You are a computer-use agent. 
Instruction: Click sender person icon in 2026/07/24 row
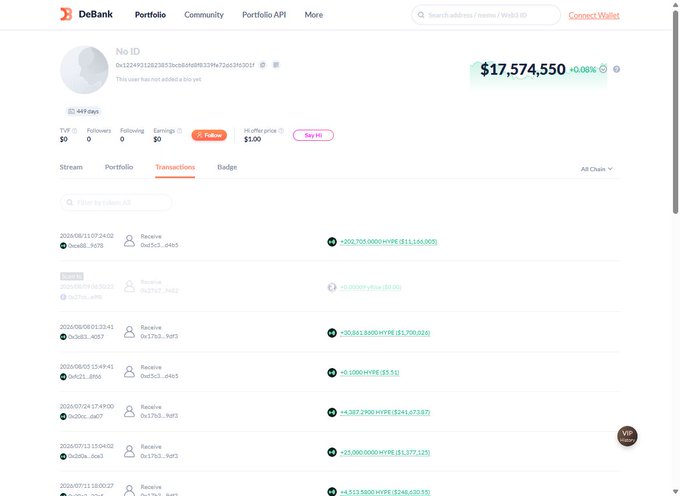[x=129, y=411]
